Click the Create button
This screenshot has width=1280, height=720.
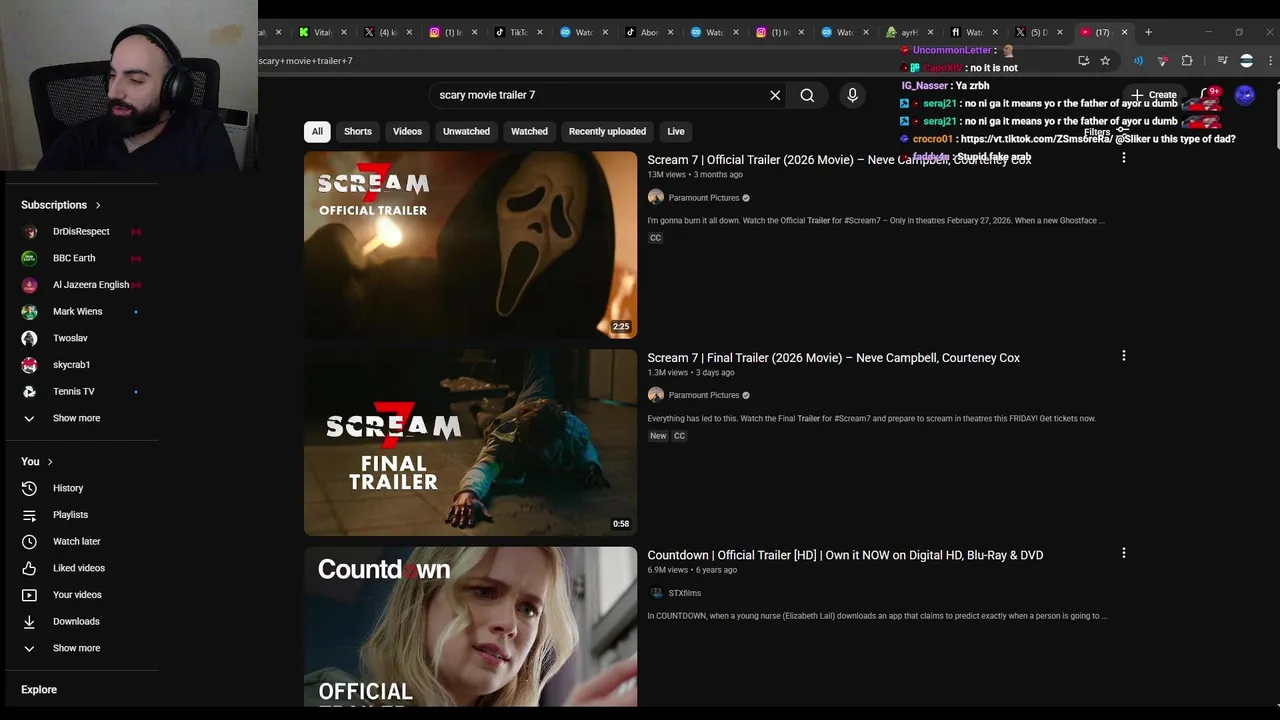(1154, 95)
